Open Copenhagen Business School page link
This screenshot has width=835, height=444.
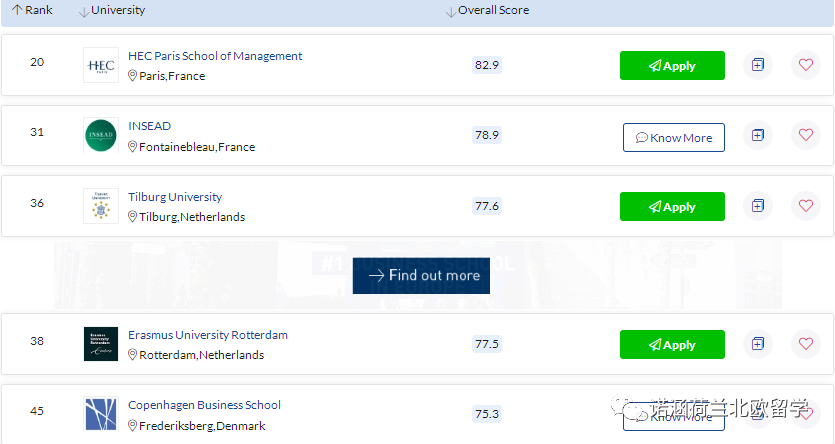(x=204, y=405)
